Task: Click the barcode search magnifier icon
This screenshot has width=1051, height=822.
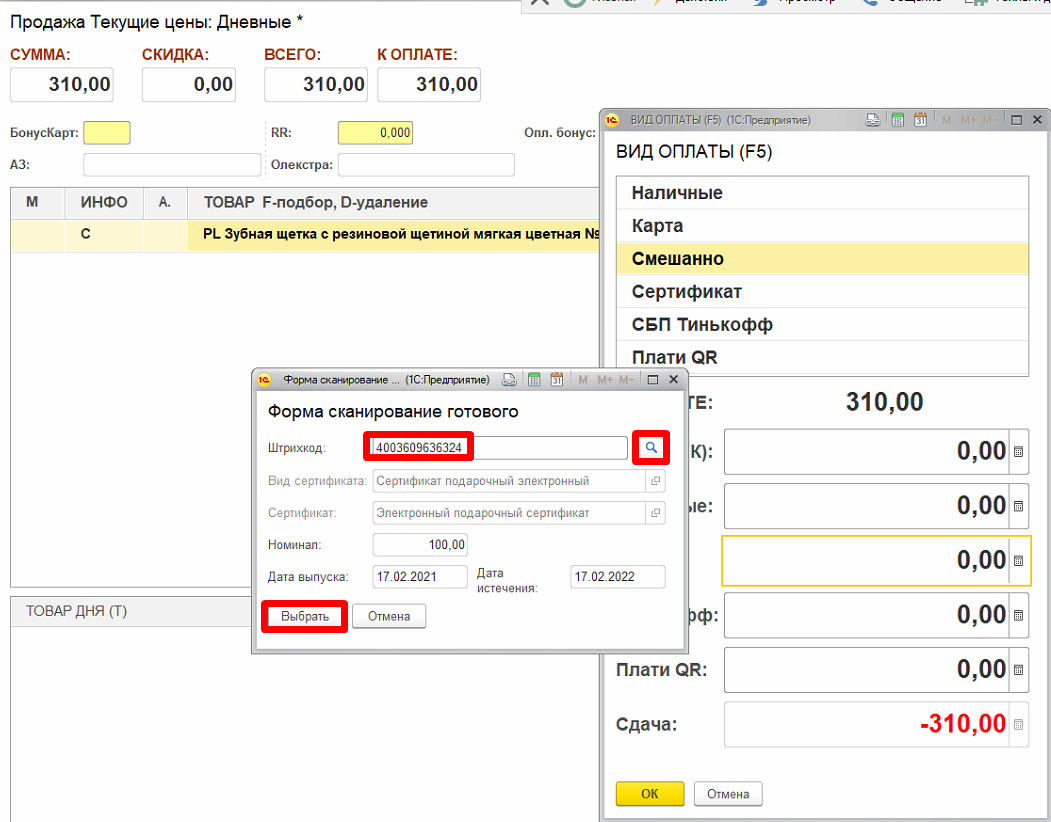Action: pyautogui.click(x=651, y=448)
